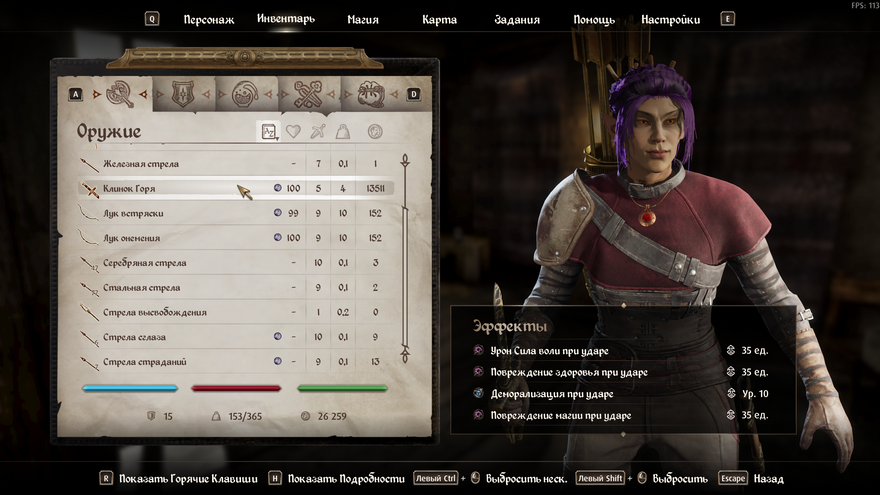This screenshot has height=495, width=880.
Task: Select Лук онемения in the list
Action: tap(236, 238)
